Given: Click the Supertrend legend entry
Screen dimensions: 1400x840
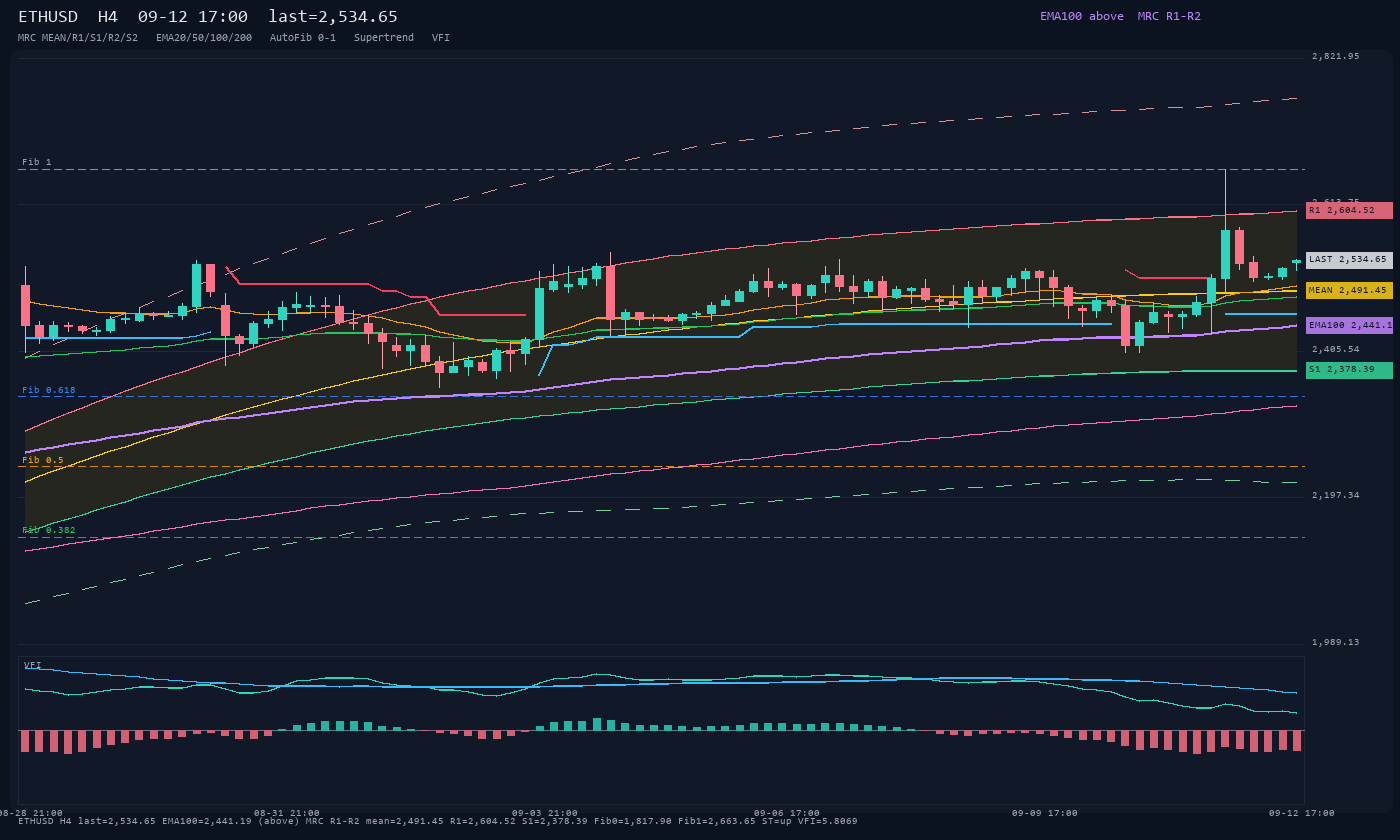Looking at the screenshot, I should click(x=384, y=38).
